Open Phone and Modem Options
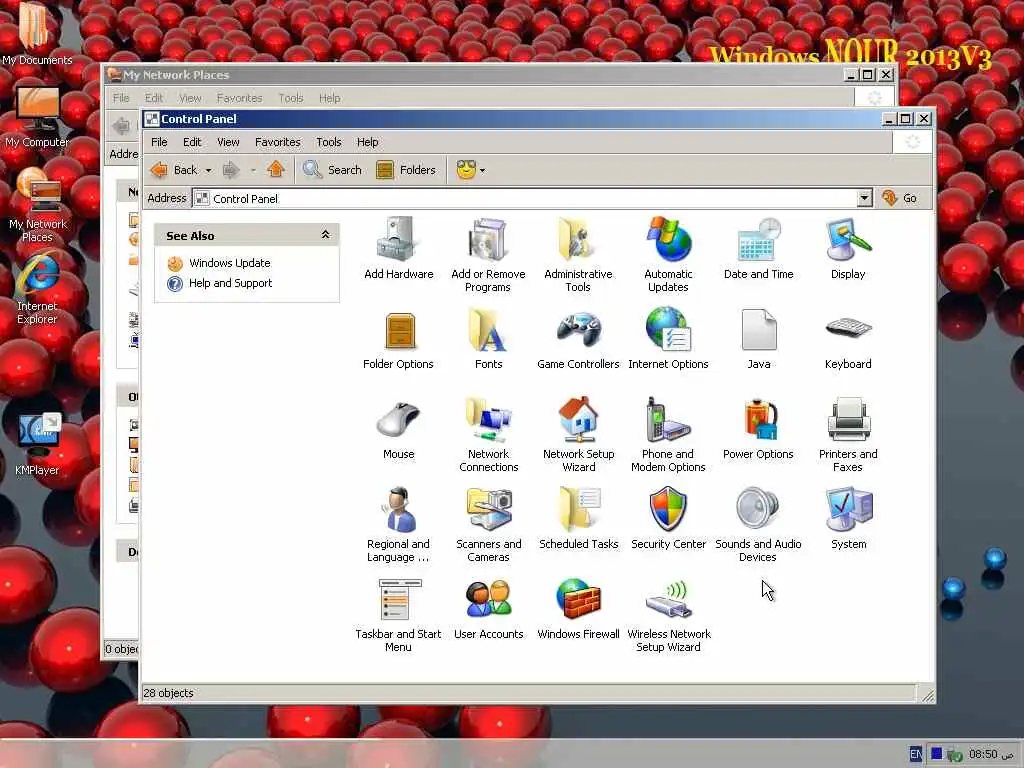1024x768 pixels. [668, 434]
